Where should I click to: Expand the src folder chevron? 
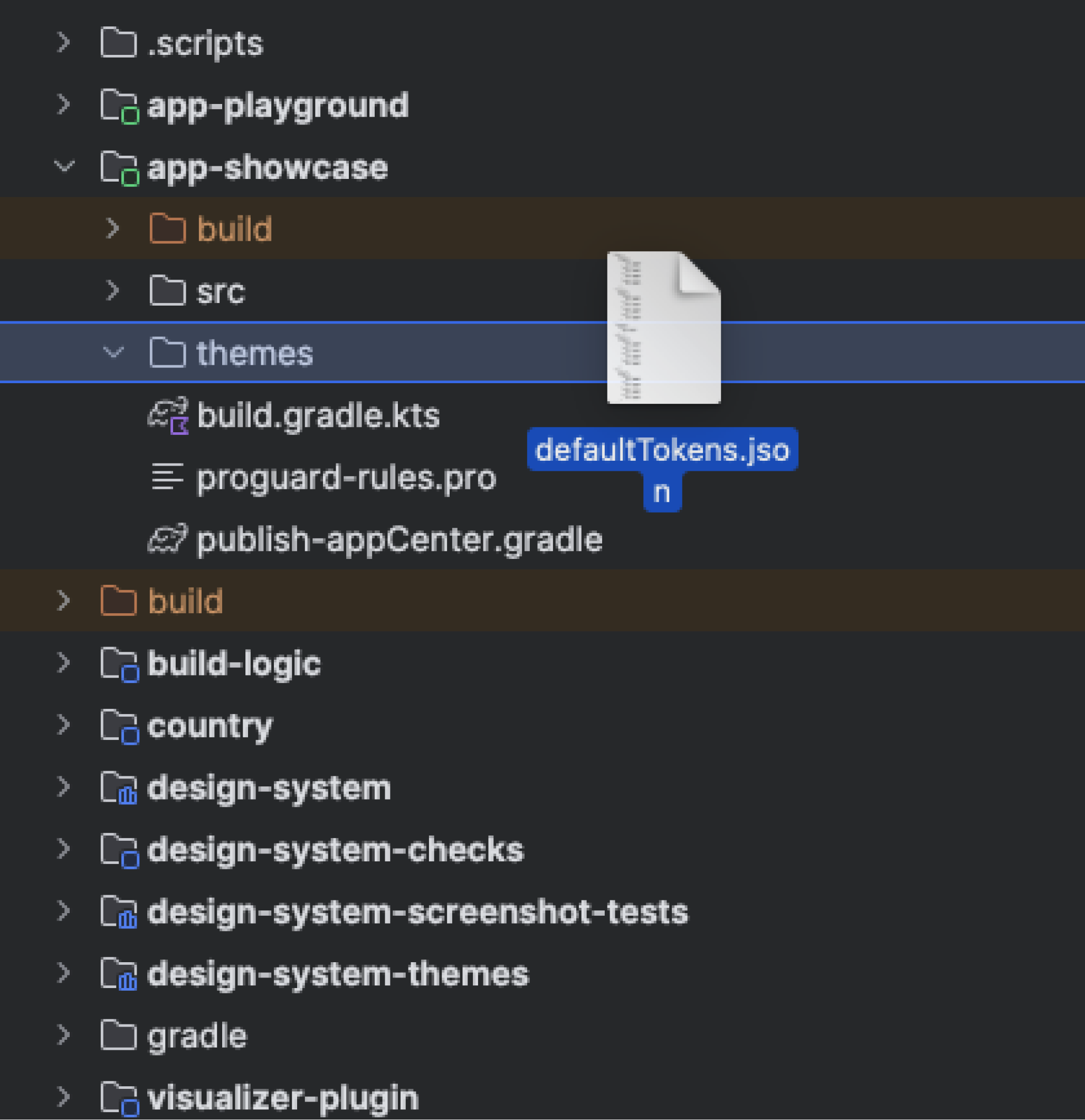113,290
